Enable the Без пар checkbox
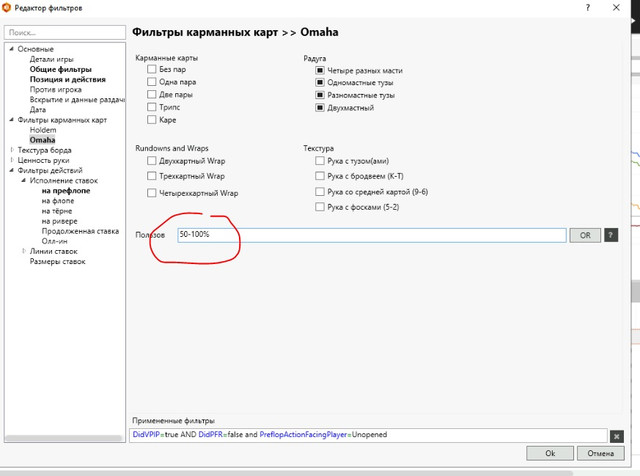640x476 pixels. pos(151,69)
